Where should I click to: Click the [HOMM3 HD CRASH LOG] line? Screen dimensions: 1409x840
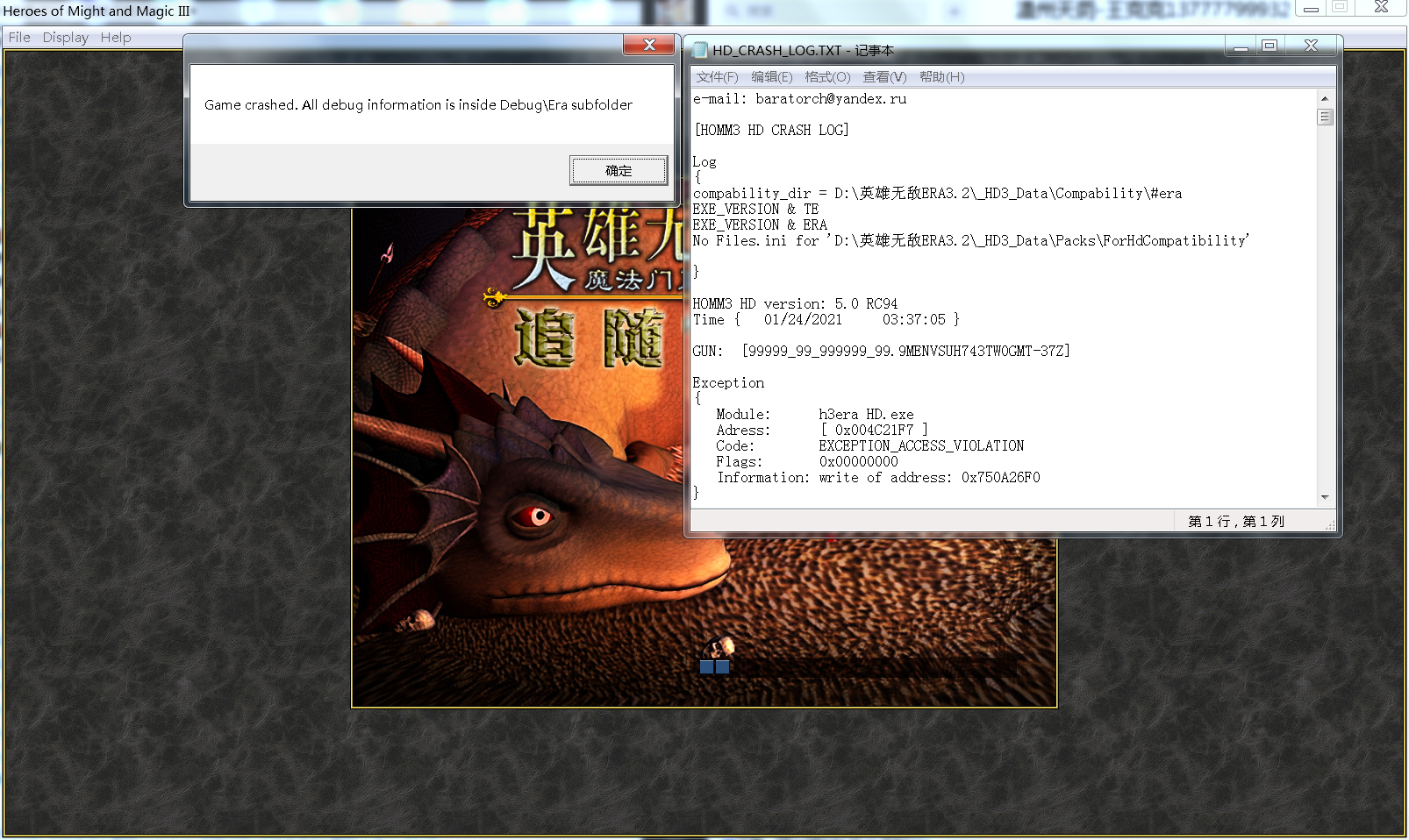click(x=771, y=131)
